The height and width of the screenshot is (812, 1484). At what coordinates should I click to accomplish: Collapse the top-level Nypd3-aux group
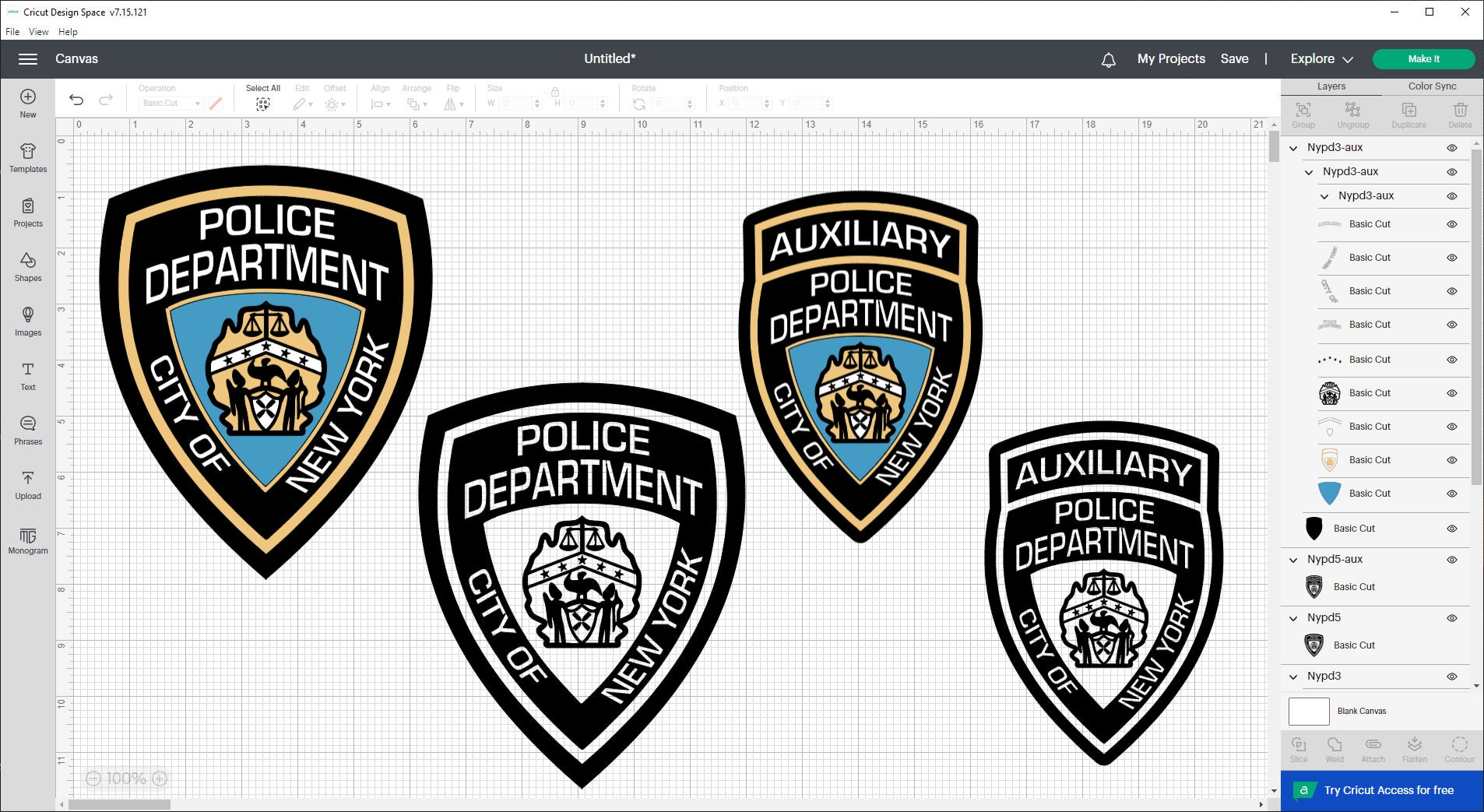click(x=1293, y=148)
